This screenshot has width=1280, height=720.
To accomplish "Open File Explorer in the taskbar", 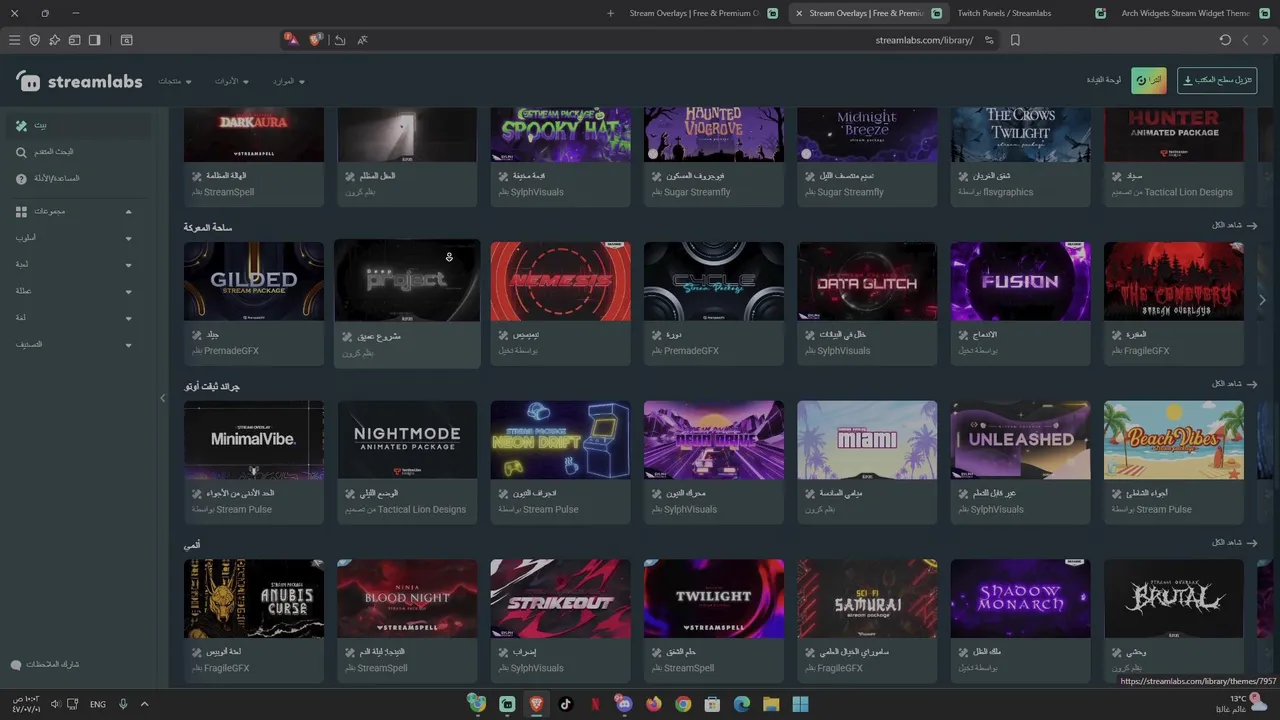I will [771, 704].
